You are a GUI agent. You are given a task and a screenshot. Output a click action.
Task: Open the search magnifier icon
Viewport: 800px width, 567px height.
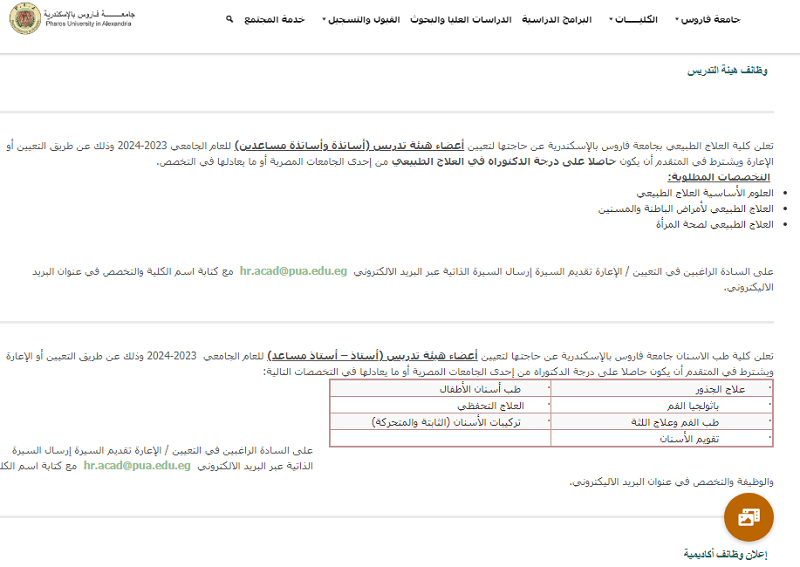point(229,19)
